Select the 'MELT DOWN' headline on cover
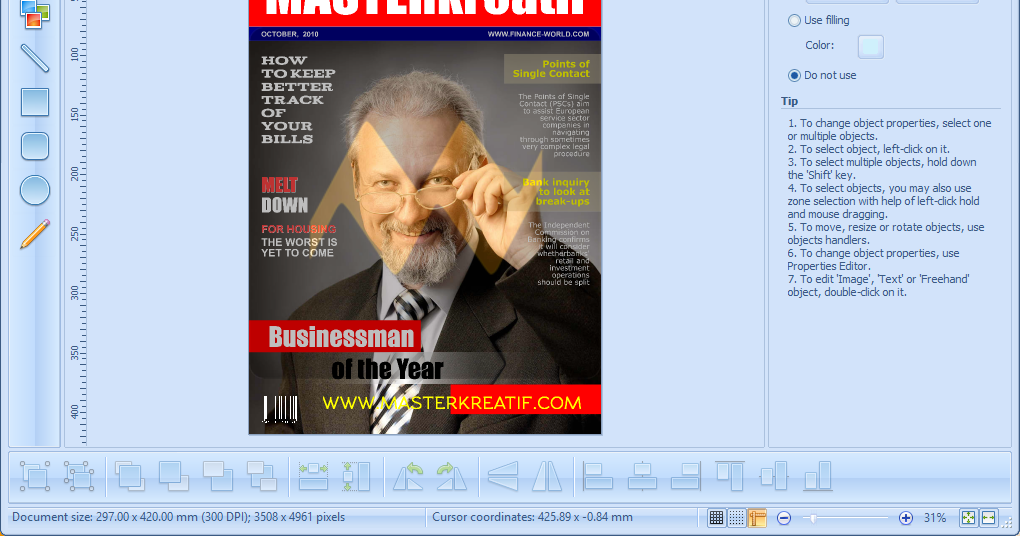The height and width of the screenshot is (536, 1020). (x=284, y=195)
